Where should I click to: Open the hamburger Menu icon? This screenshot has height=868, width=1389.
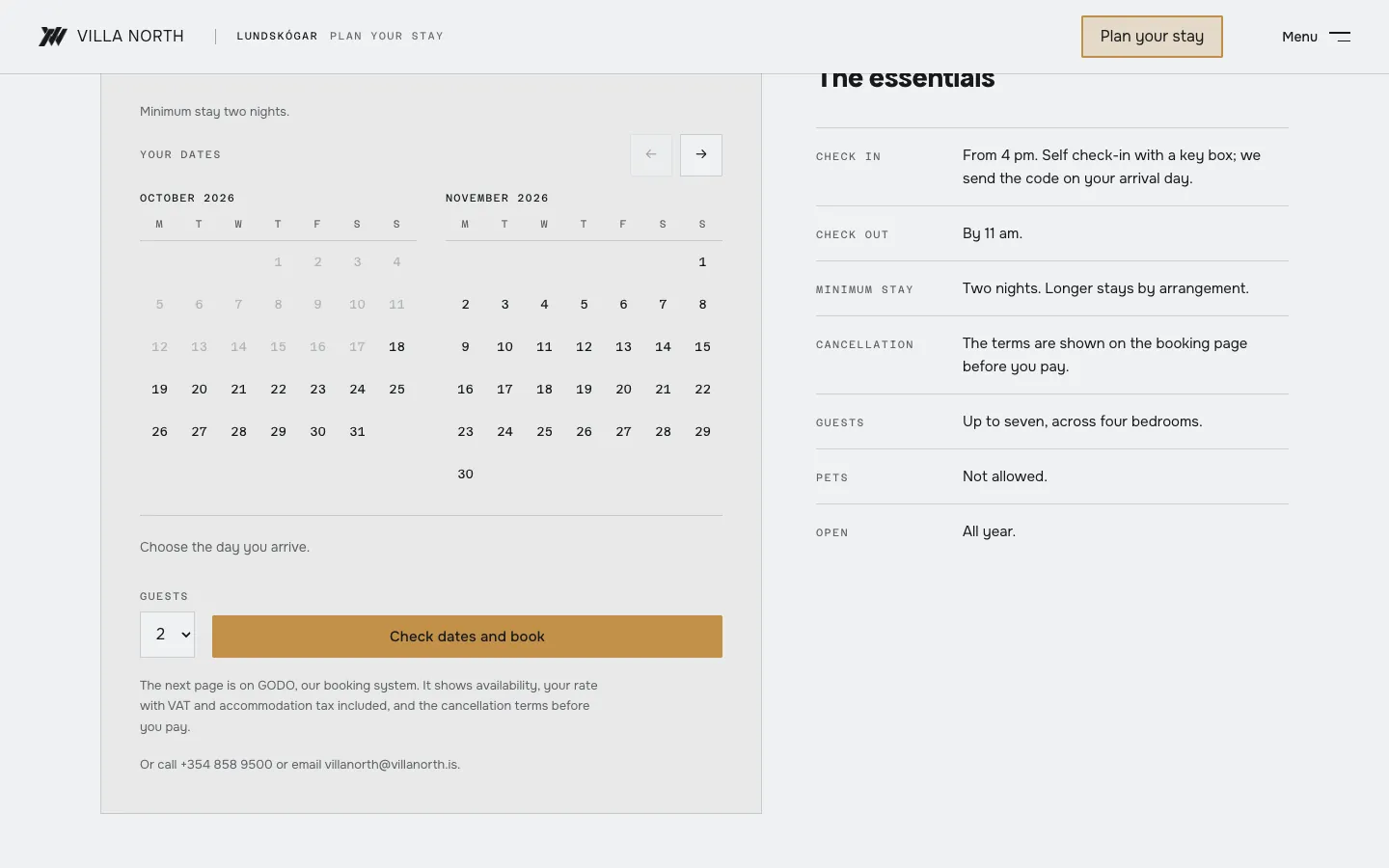pyautogui.click(x=1340, y=37)
